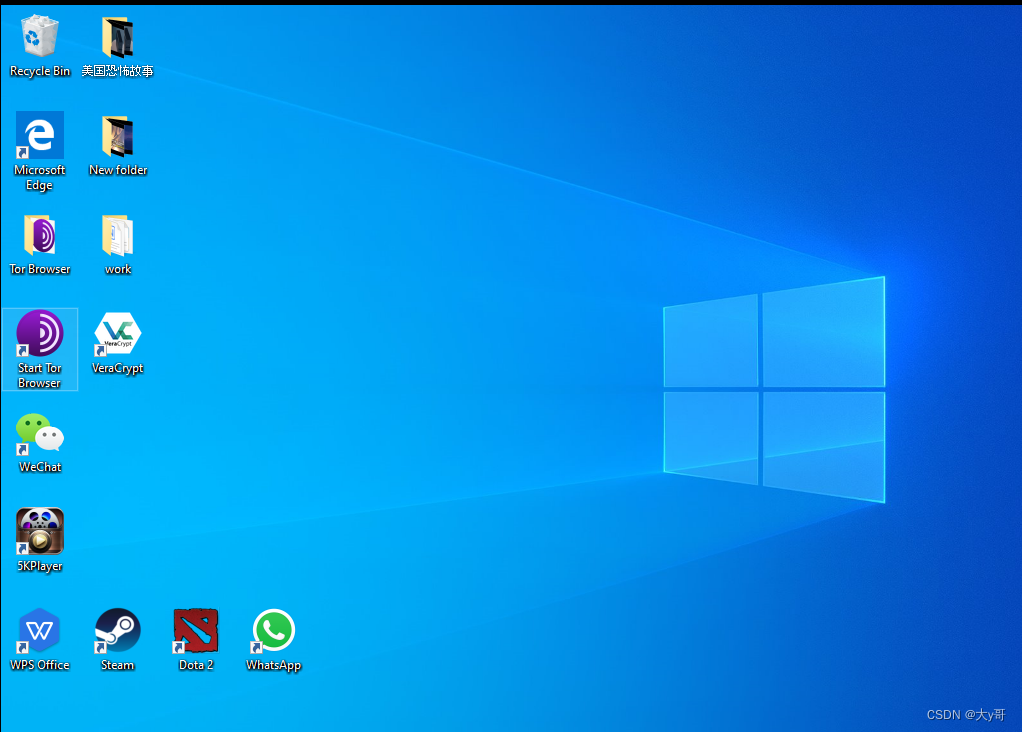Click the 'Start Tor Browser' text label
Viewport: 1022px width, 732px height.
pyautogui.click(x=39, y=375)
